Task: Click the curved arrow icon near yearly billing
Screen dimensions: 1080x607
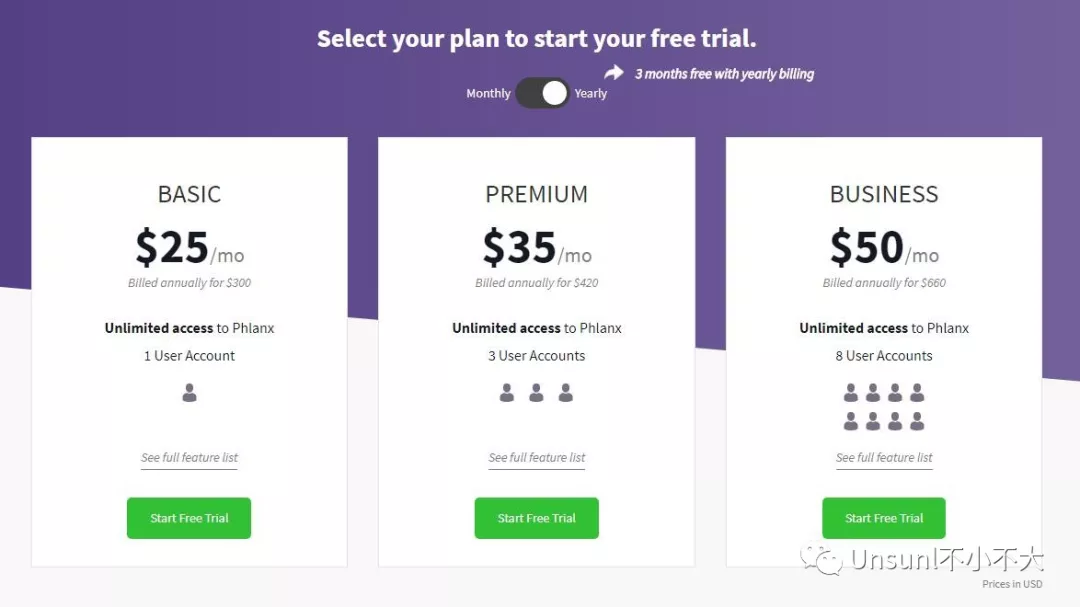Action: pos(613,72)
